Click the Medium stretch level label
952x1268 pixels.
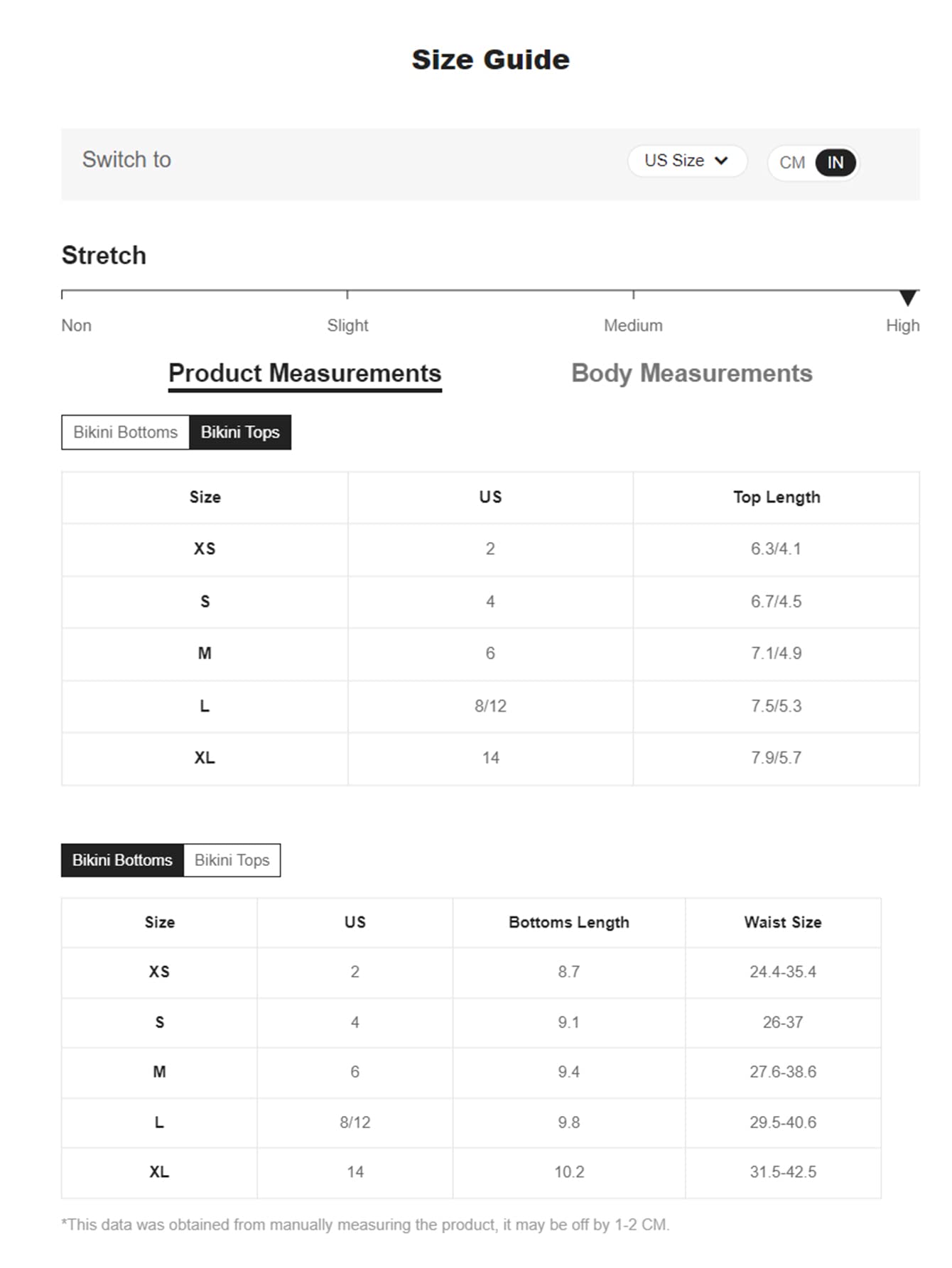point(633,325)
